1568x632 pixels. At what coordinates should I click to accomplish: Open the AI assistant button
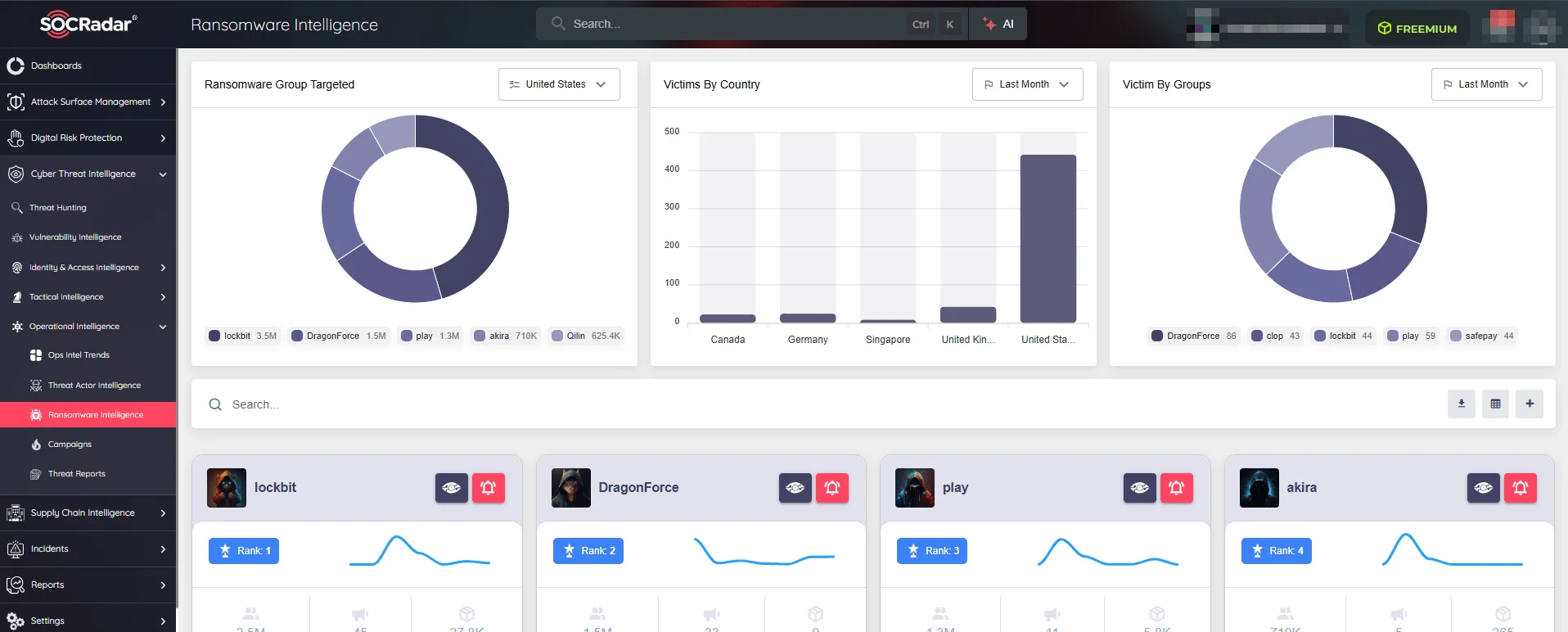(998, 24)
